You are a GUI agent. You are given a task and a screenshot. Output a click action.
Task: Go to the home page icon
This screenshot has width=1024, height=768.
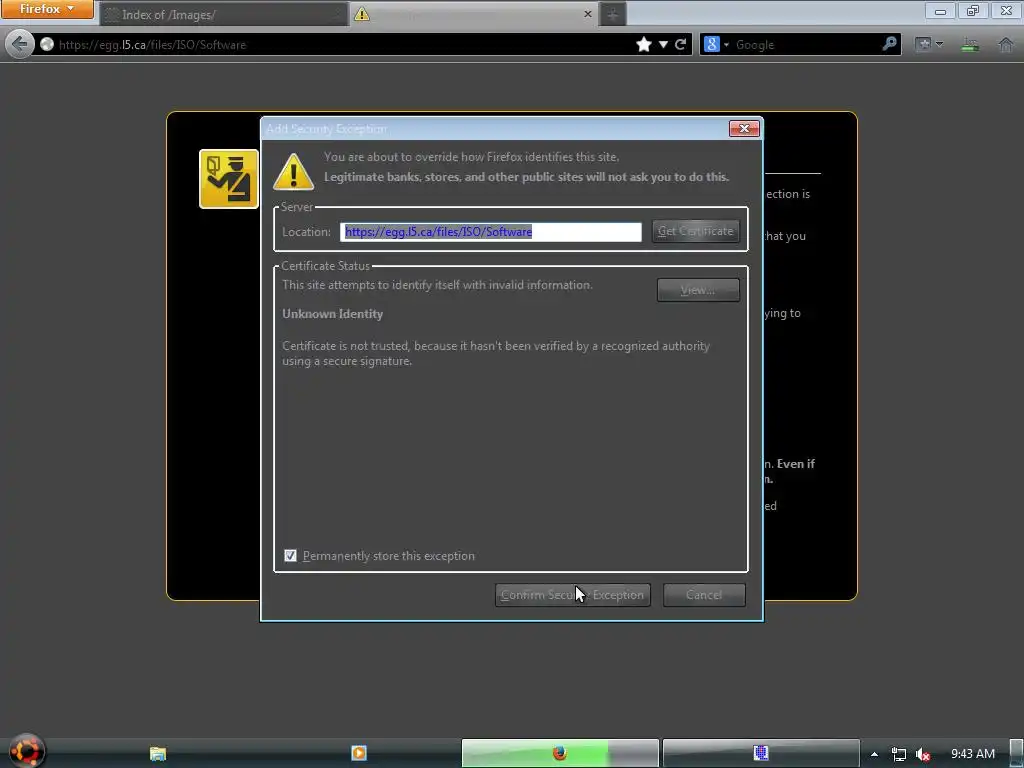tap(1006, 44)
